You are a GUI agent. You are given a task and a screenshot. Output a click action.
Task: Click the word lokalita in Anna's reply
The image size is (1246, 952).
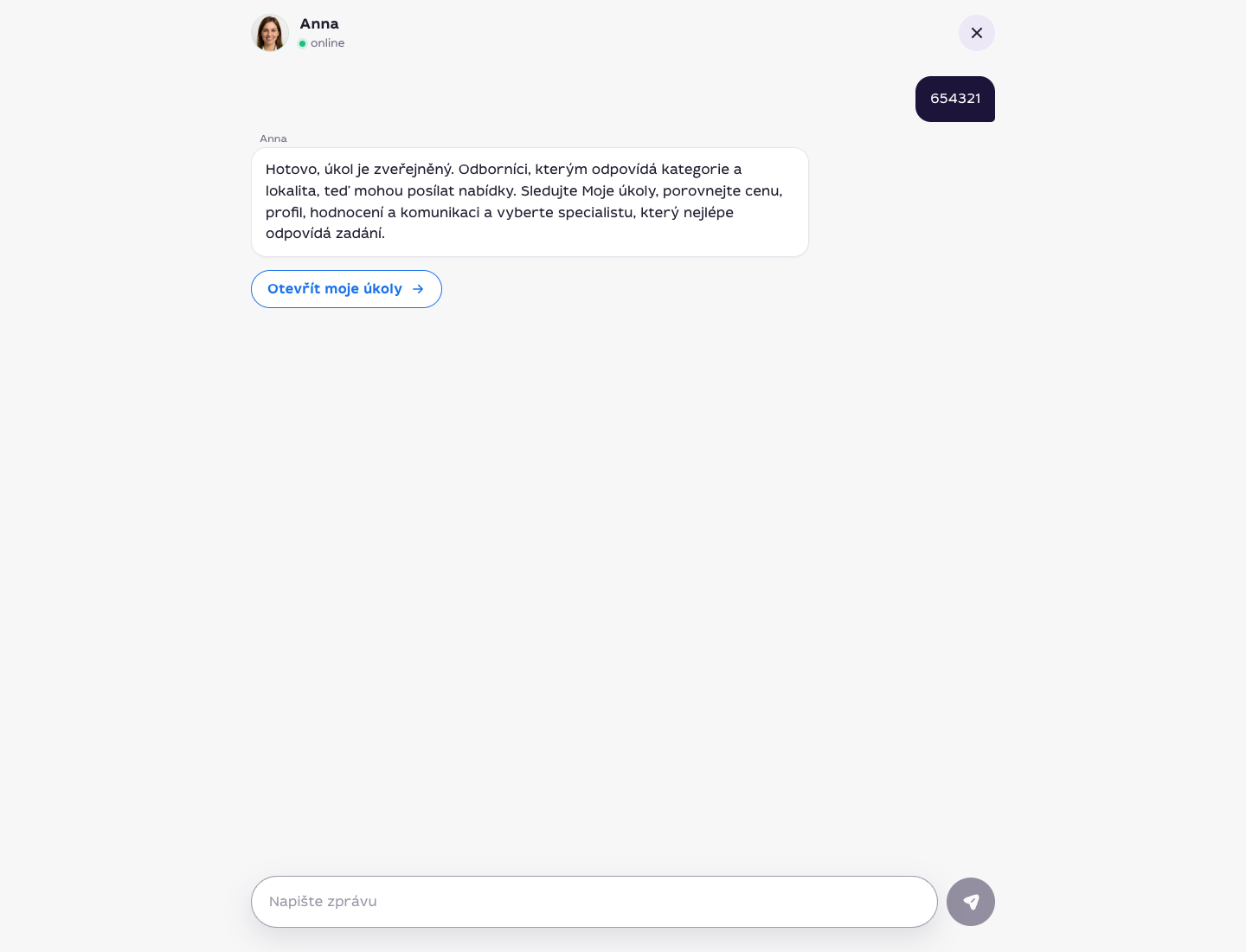pos(292,190)
